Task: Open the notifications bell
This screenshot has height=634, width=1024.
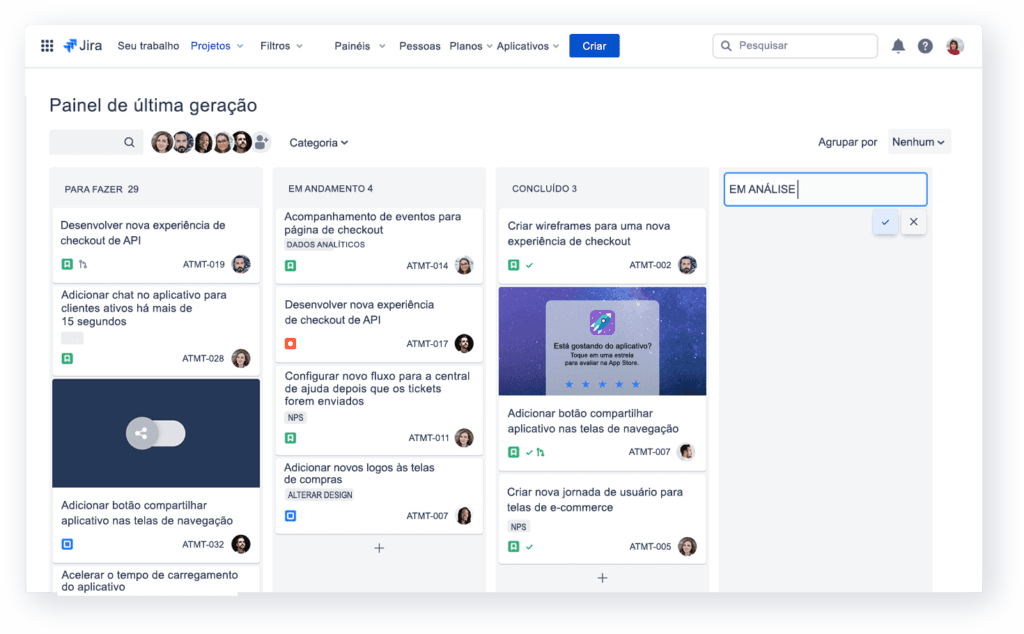Action: [898, 45]
